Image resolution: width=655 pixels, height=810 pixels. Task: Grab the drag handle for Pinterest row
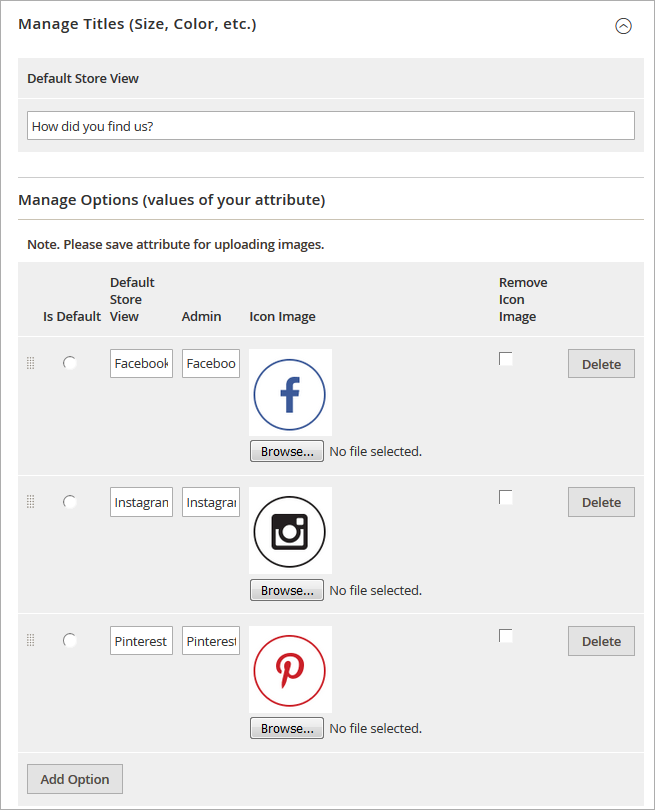pos(30,641)
